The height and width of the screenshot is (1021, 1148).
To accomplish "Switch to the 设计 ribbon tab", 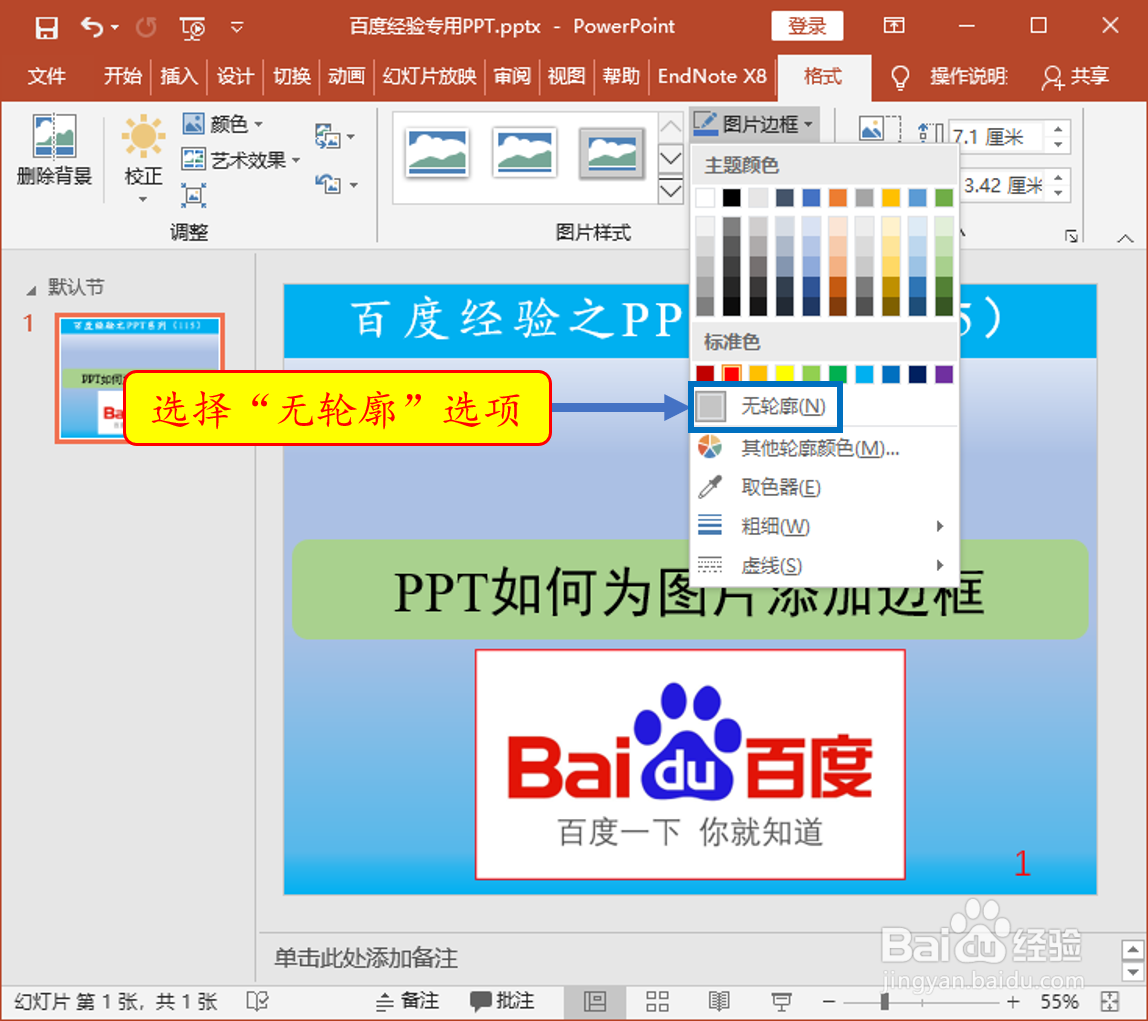I will (235, 76).
